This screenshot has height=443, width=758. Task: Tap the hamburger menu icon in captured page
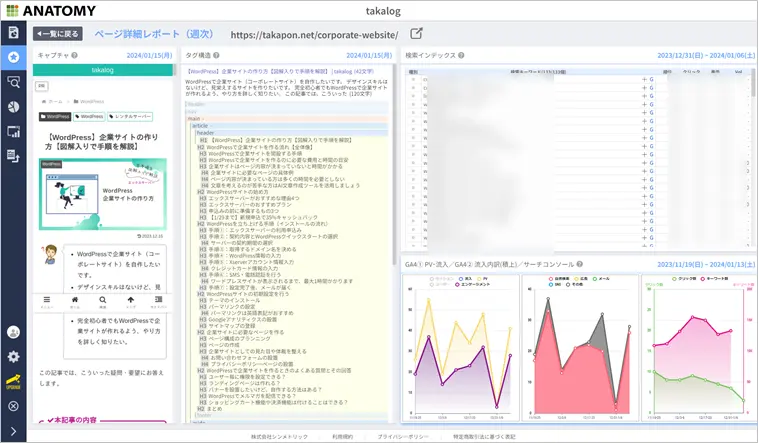pos(46,302)
